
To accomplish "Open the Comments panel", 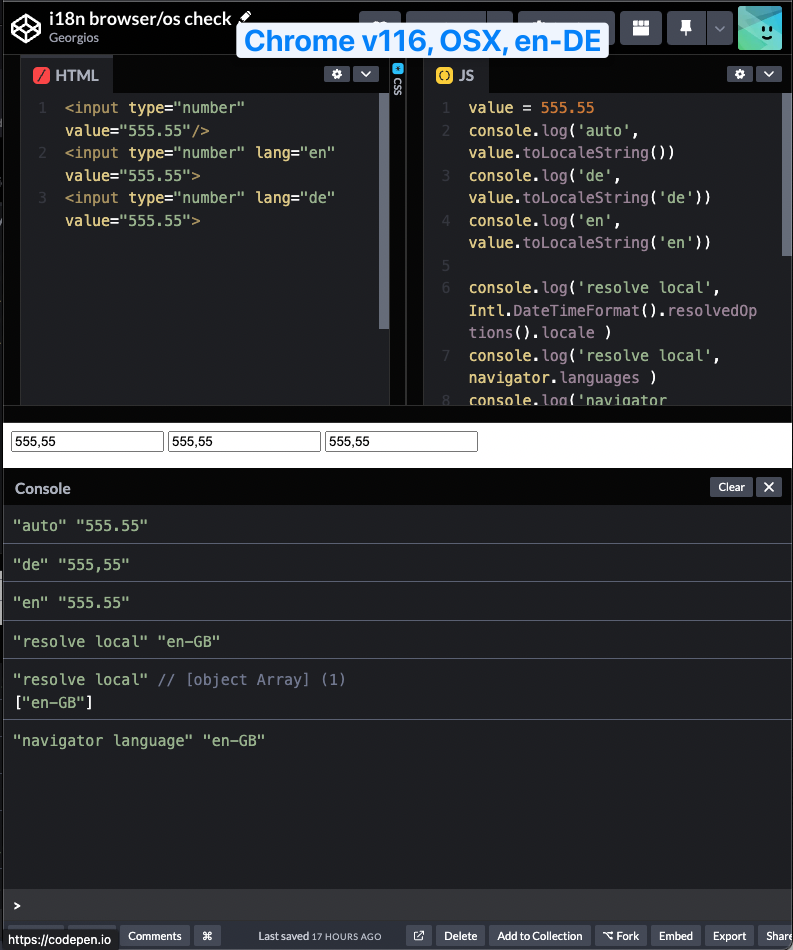I will click(x=154, y=936).
